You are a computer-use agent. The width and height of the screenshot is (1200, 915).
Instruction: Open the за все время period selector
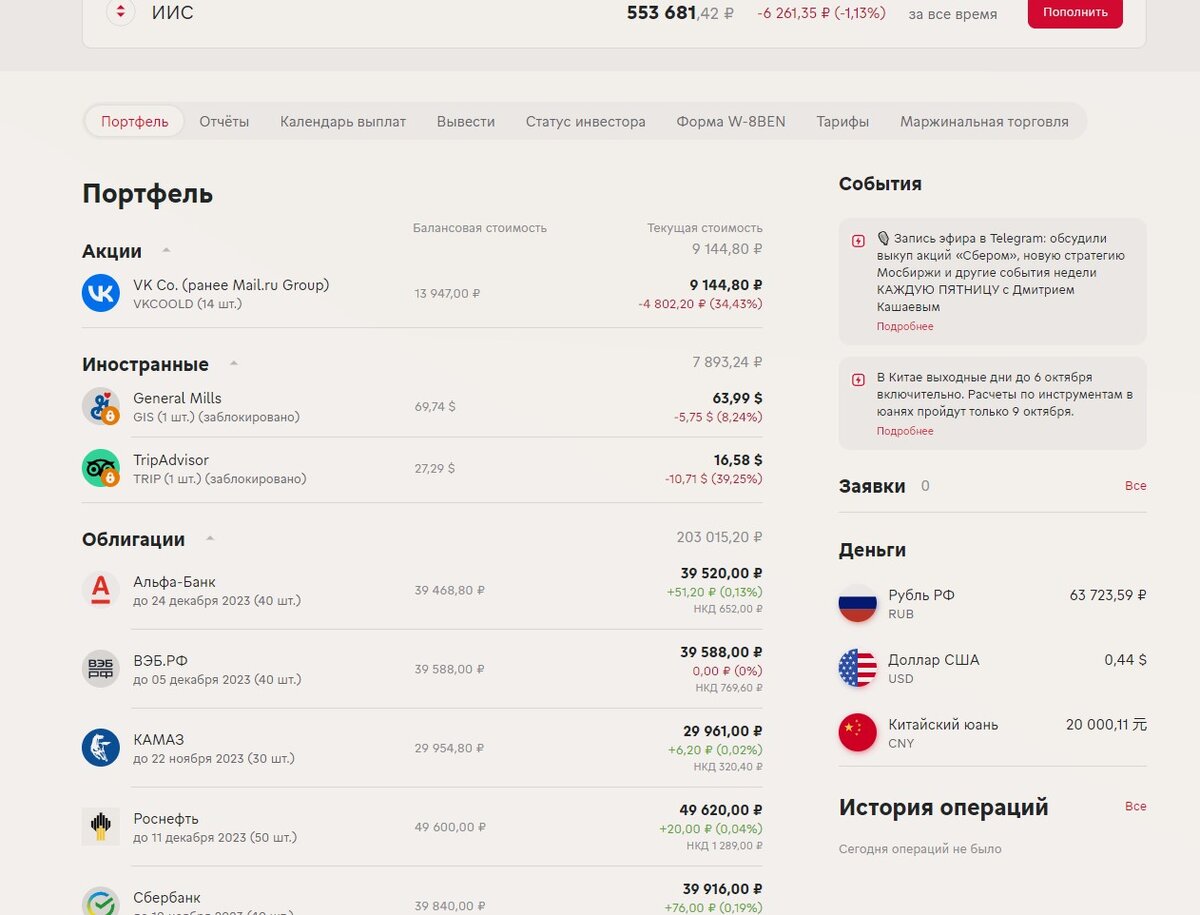pos(953,14)
